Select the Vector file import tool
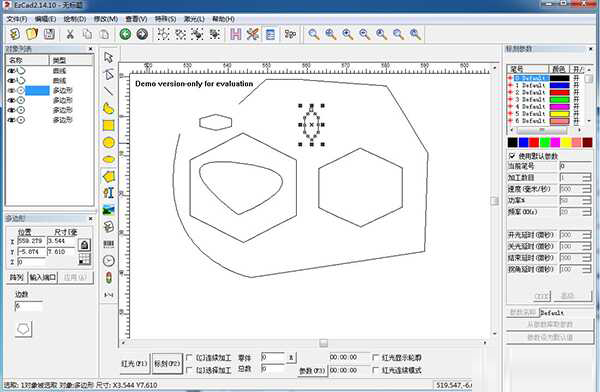 click(109, 227)
